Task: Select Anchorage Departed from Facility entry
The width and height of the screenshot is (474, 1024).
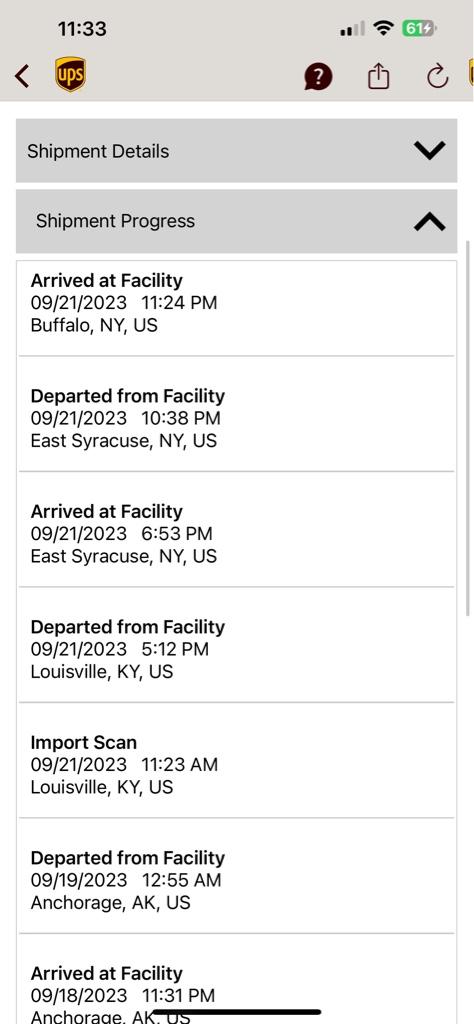Action: [236, 876]
